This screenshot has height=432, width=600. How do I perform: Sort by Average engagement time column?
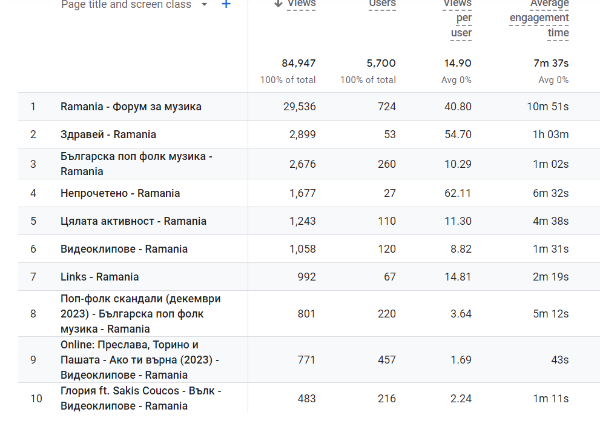(539, 18)
